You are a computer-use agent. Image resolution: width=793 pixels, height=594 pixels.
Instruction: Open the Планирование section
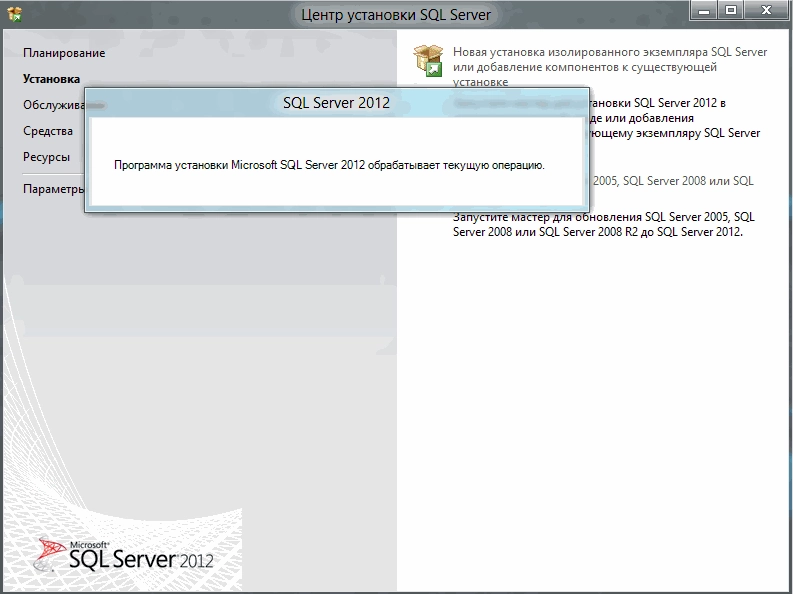coord(64,53)
